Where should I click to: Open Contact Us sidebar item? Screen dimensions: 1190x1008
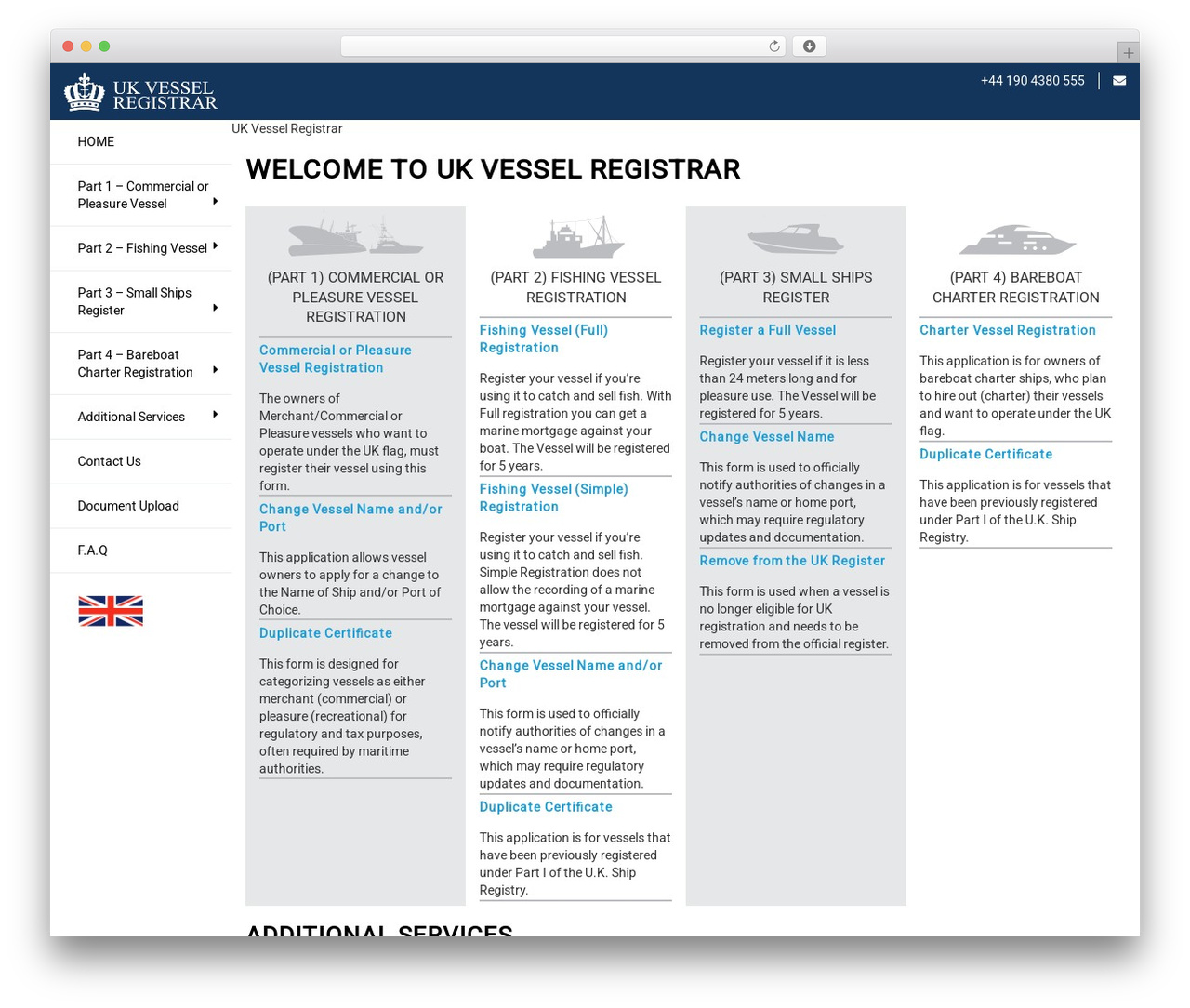(x=110, y=461)
